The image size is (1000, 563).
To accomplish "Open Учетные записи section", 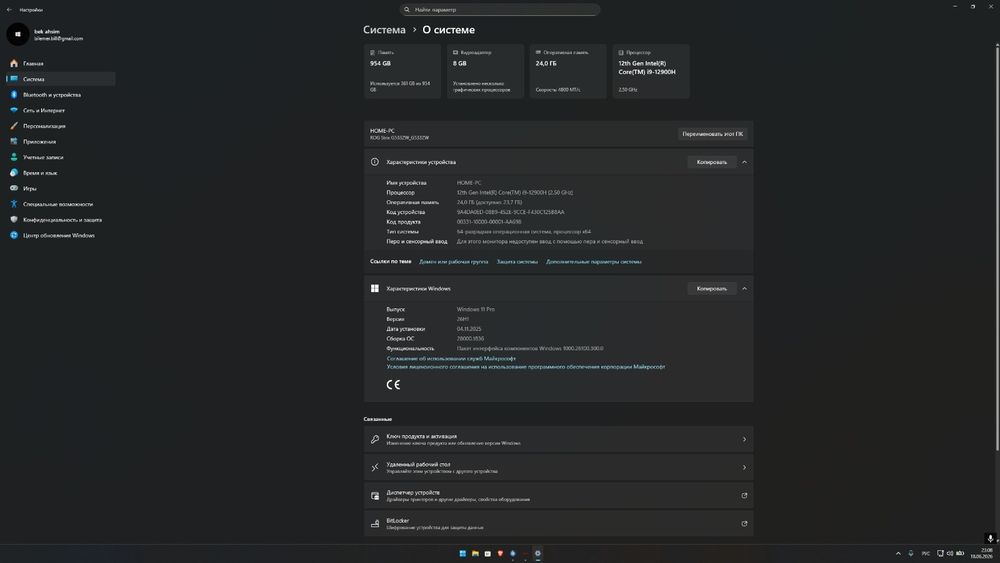I will pos(61,157).
